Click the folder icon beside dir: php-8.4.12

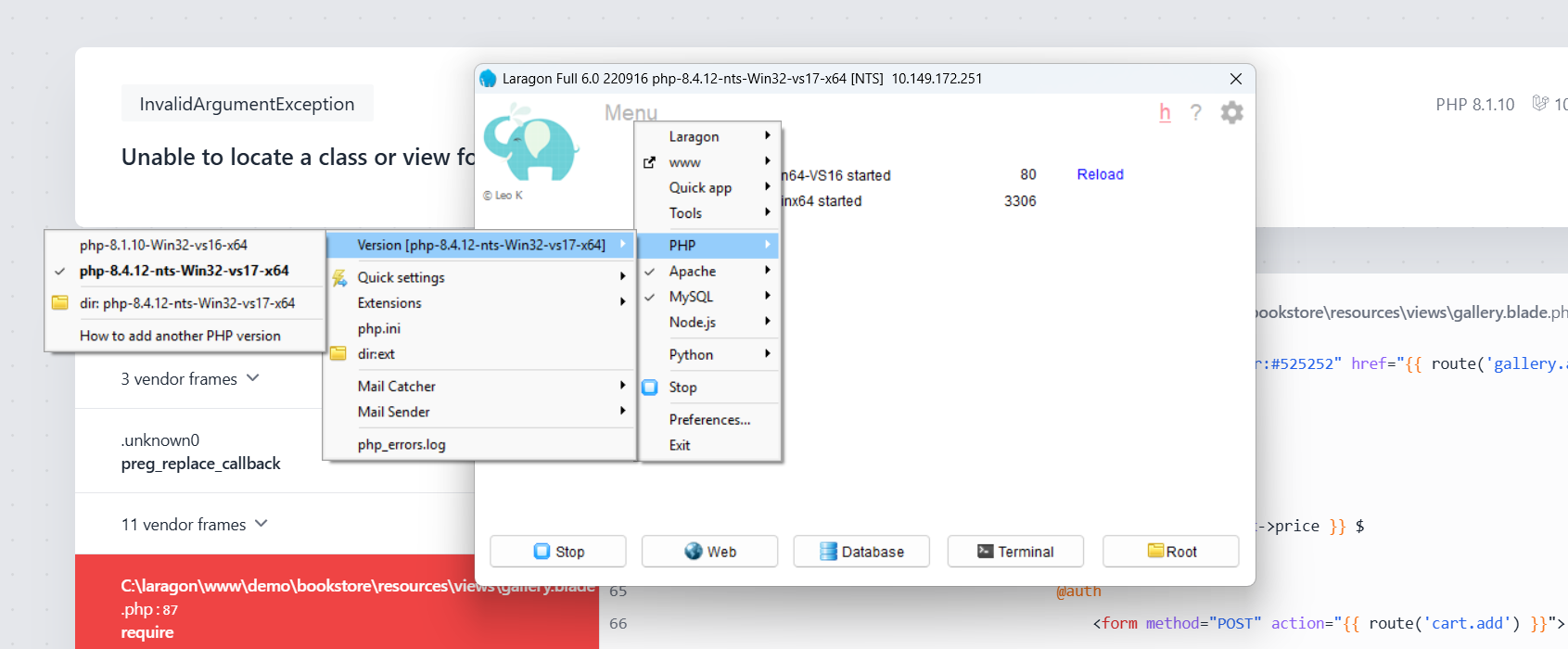pyautogui.click(x=60, y=302)
